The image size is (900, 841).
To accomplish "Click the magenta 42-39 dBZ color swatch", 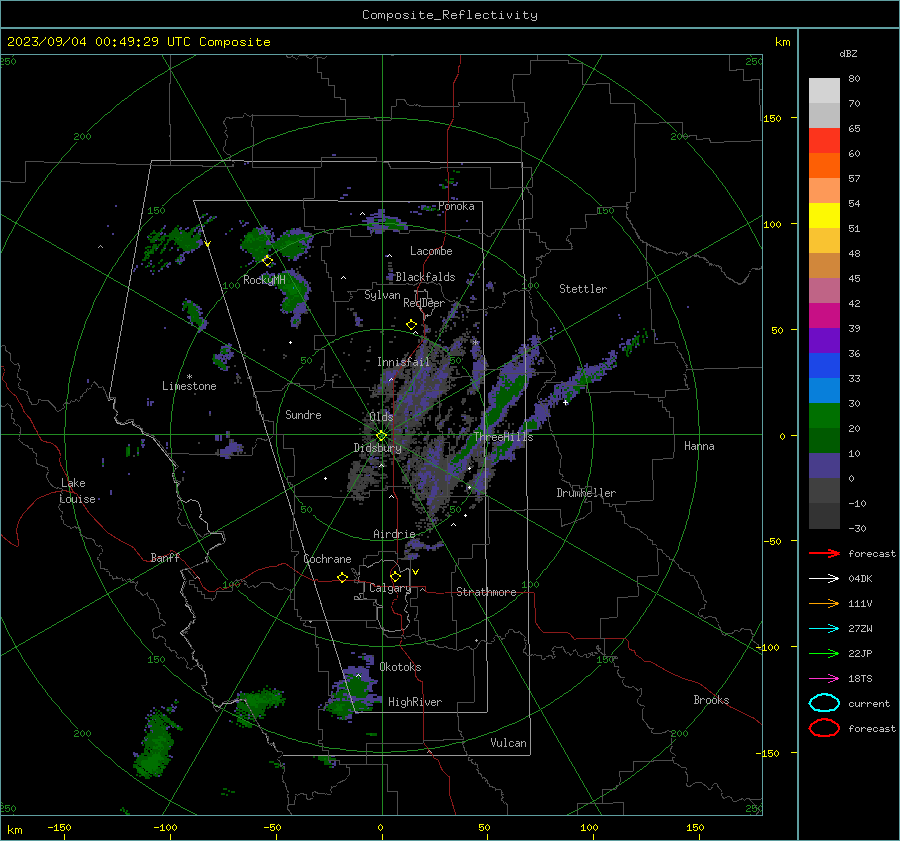I will [x=824, y=316].
